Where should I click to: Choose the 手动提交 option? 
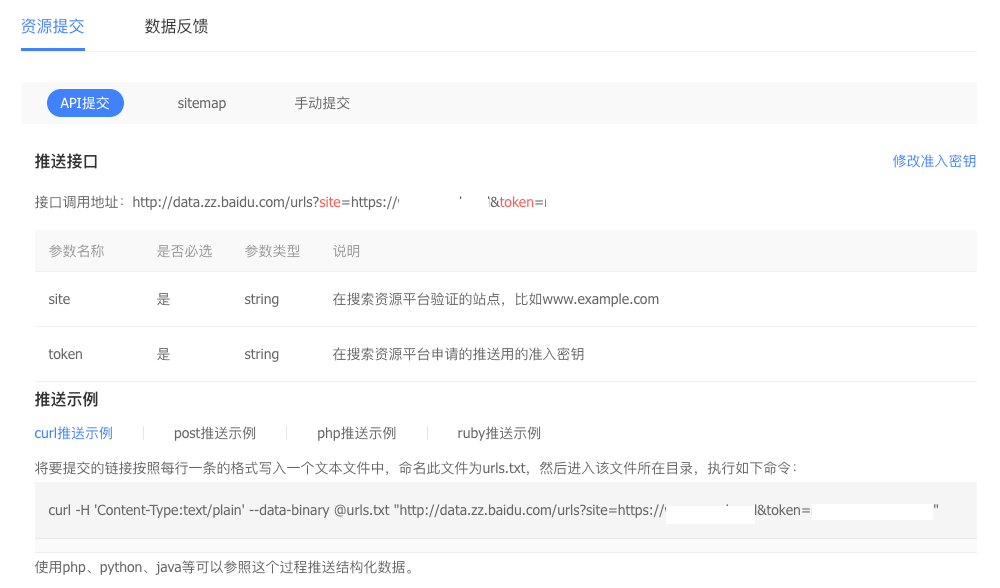[322, 103]
